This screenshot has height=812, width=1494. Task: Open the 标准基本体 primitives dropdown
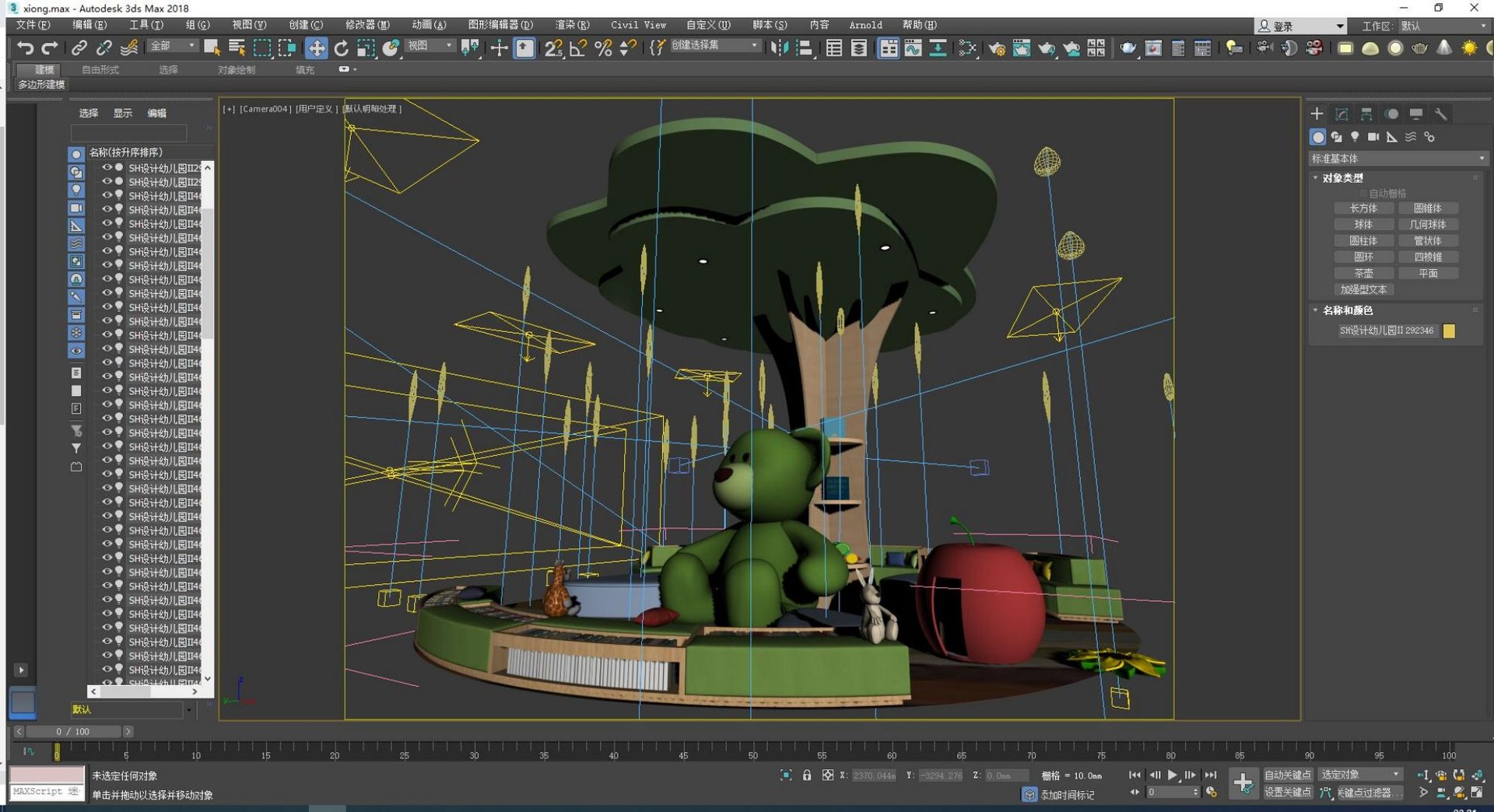(1398, 159)
